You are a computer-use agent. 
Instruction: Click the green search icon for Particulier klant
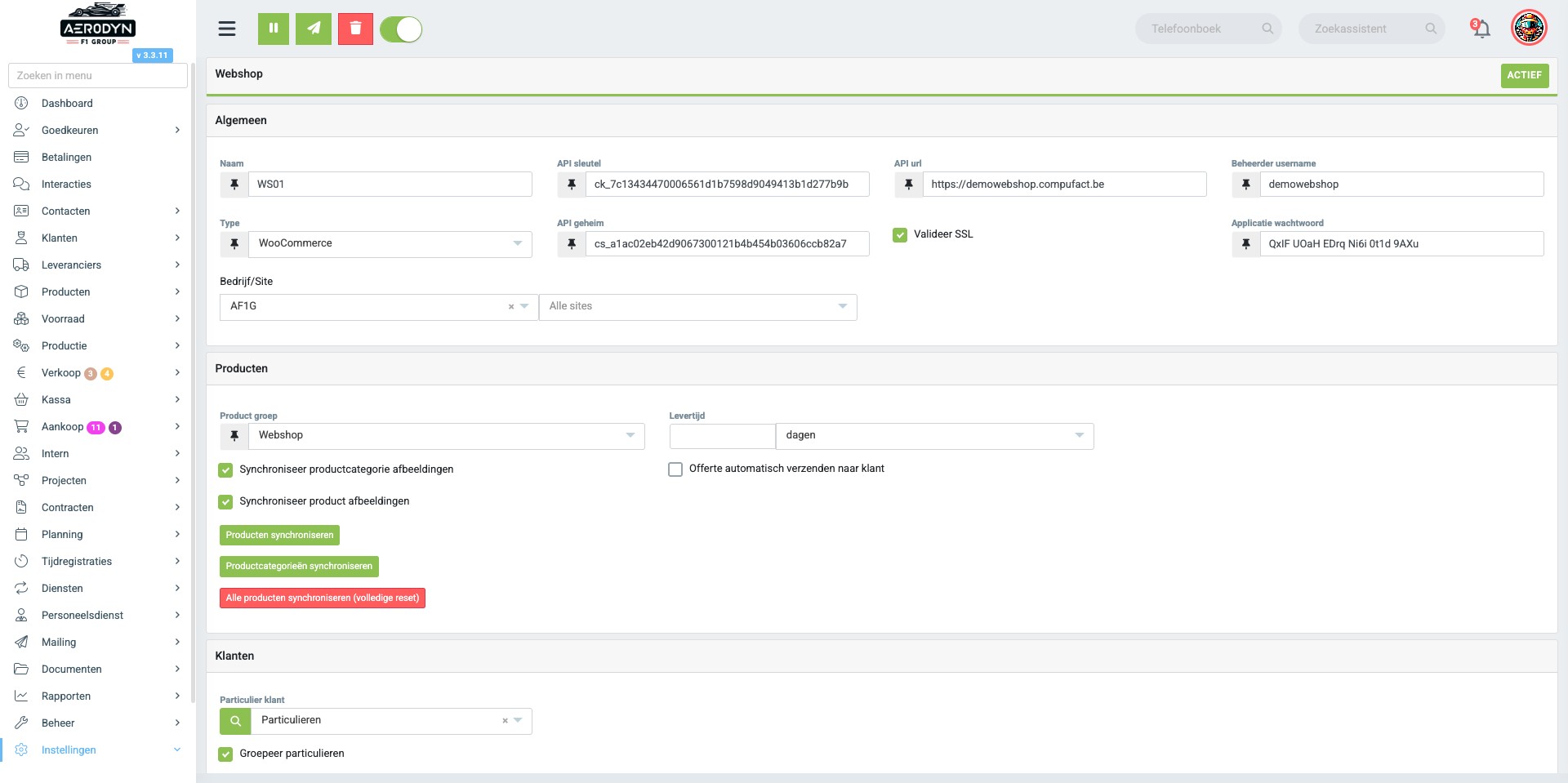click(x=235, y=721)
